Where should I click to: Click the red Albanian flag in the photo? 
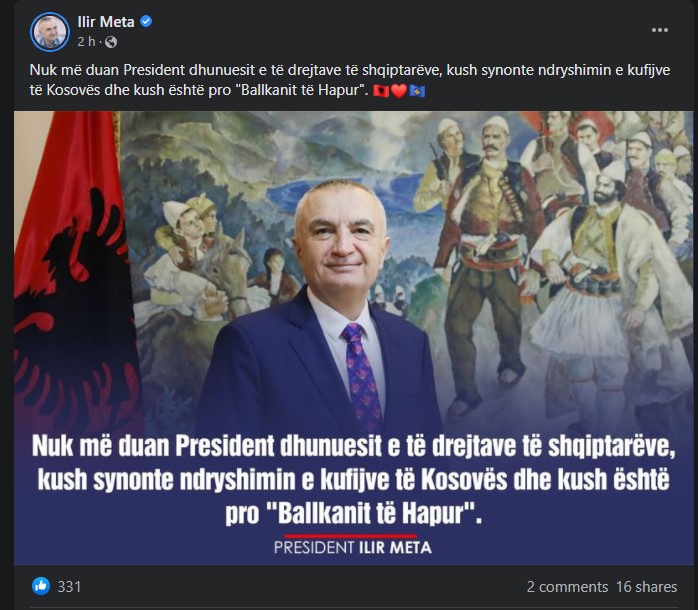tap(76, 272)
